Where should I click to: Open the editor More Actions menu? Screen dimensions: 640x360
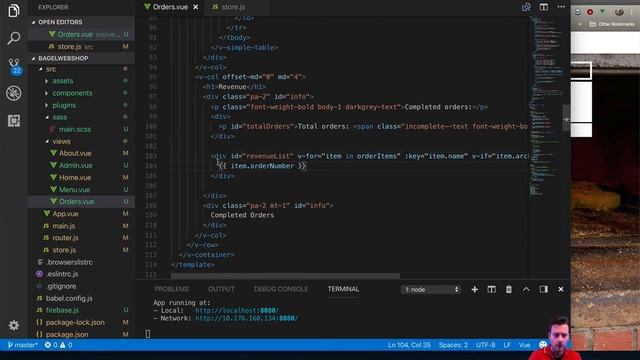coord(561,7)
